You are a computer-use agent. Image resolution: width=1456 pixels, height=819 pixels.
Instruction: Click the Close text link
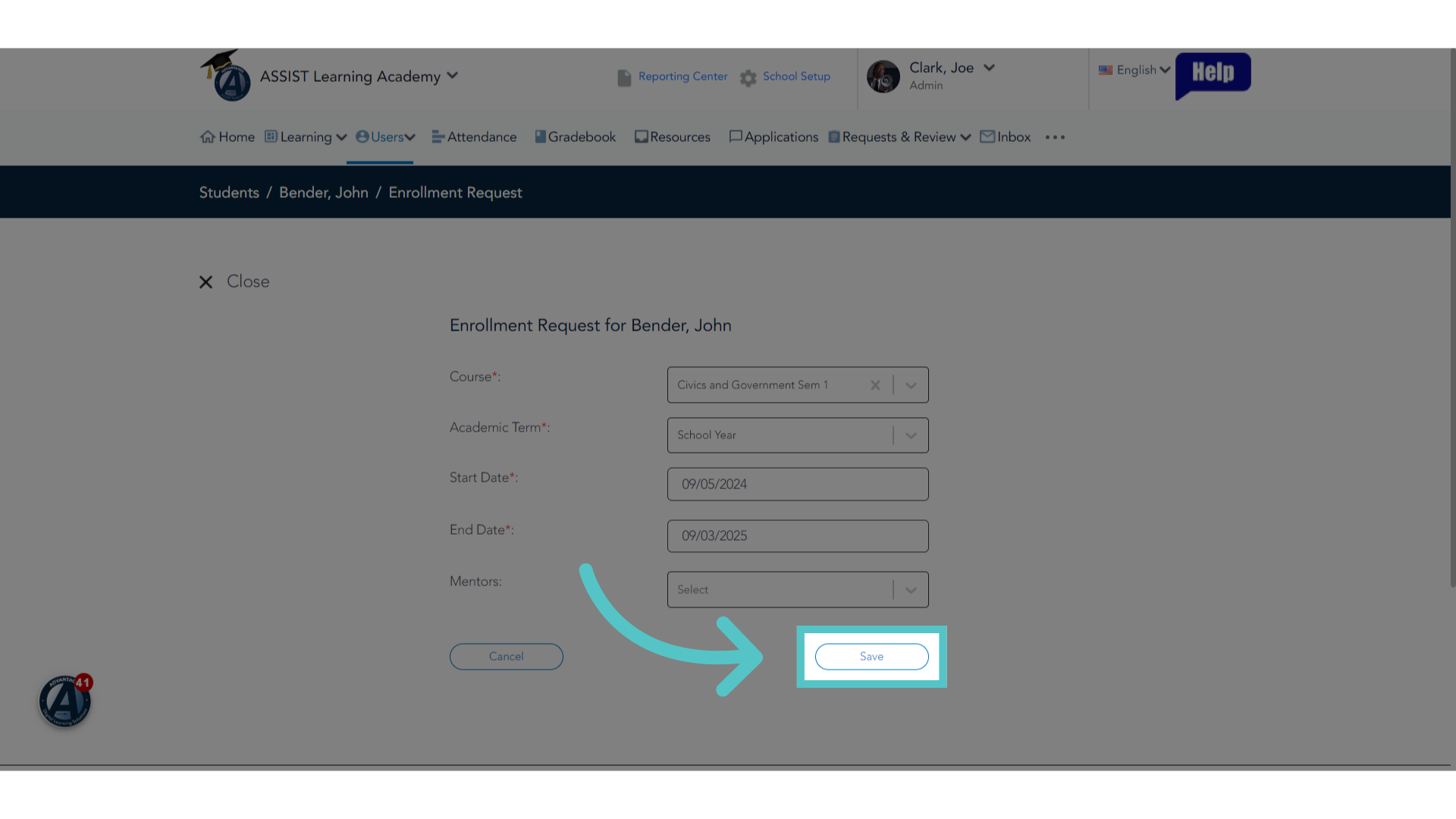pos(248,281)
